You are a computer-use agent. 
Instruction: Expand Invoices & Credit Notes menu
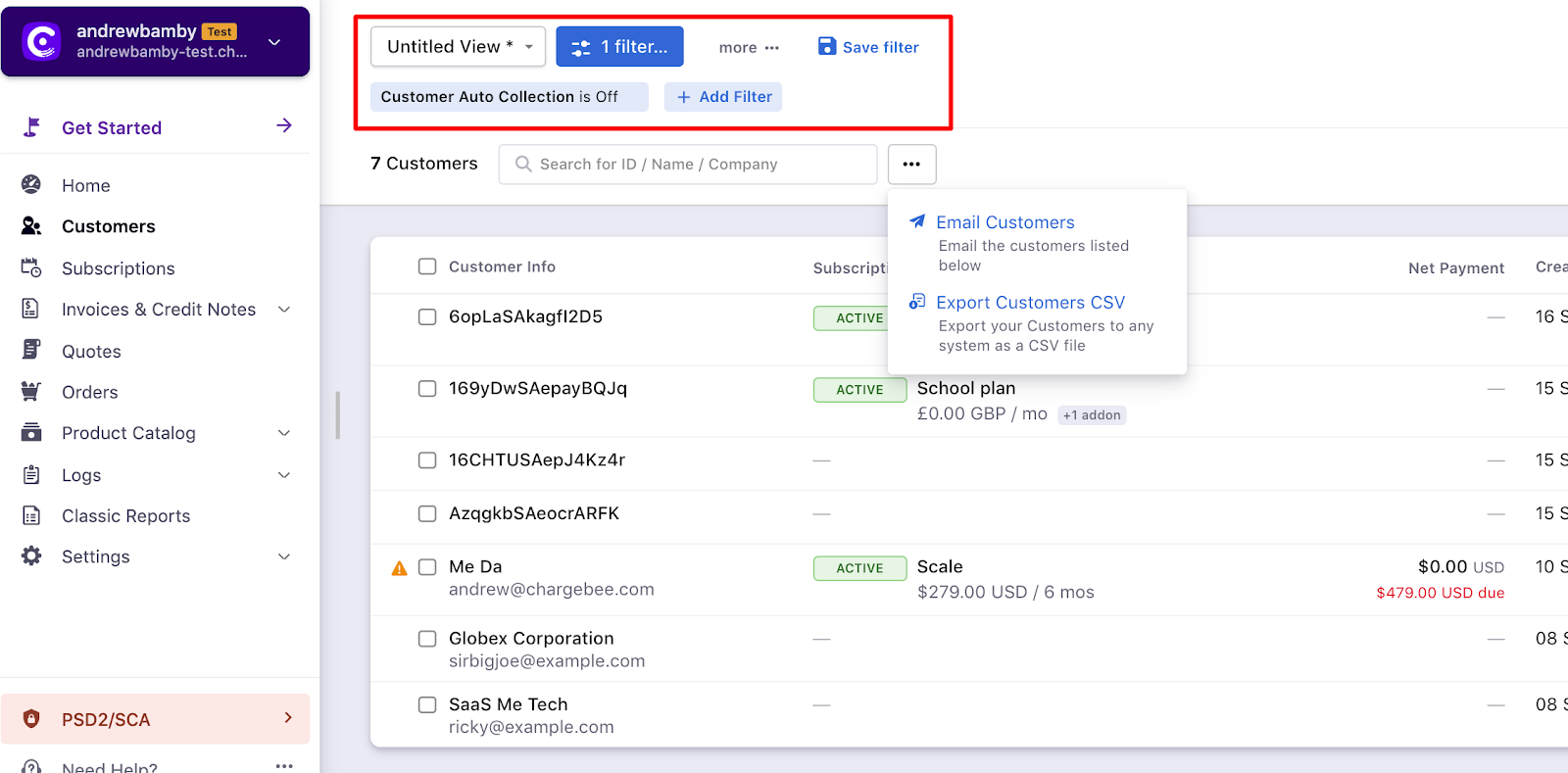coord(284,310)
